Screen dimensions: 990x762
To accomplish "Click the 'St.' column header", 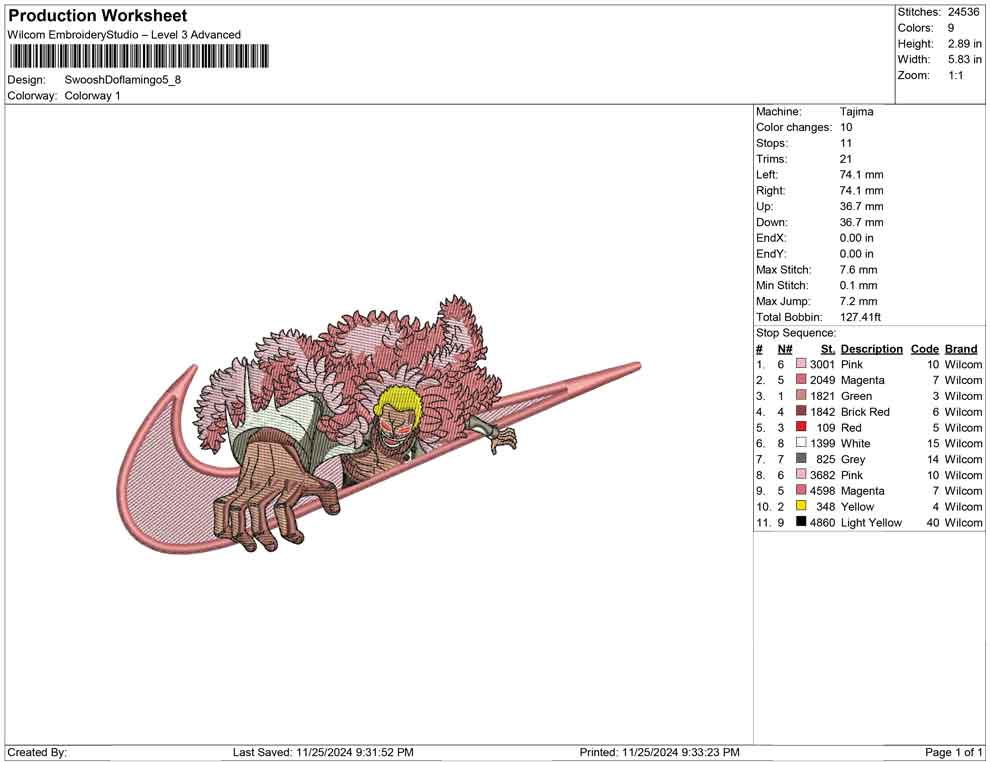I will 828,349.
